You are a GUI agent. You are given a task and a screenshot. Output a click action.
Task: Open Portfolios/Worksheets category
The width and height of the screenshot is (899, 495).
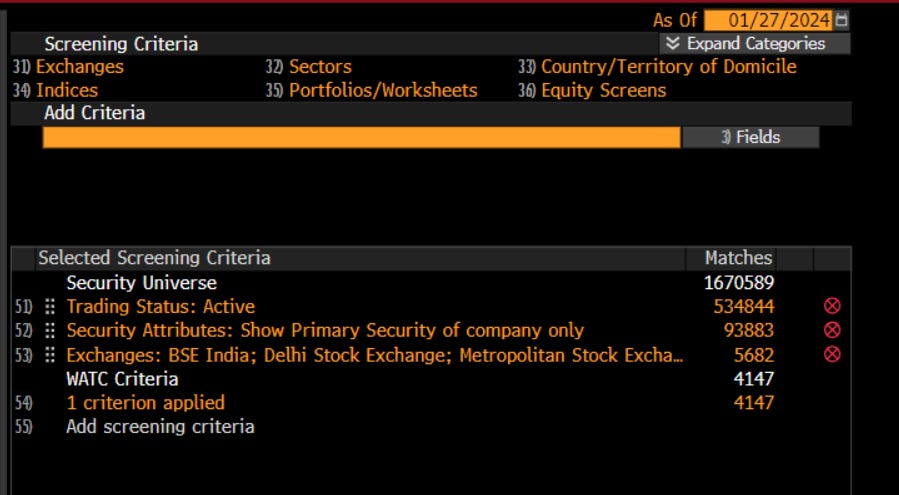point(383,90)
